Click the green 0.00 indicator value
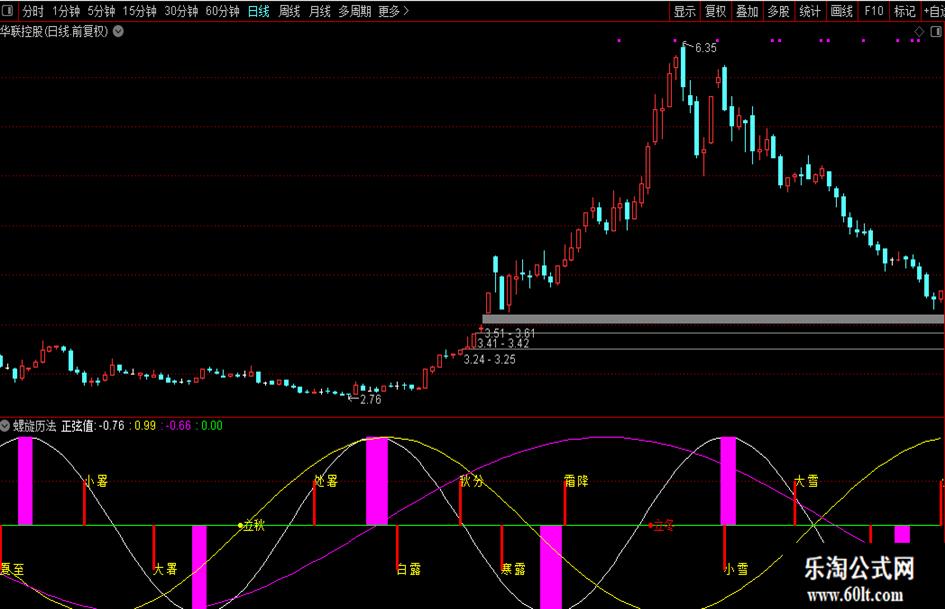 tap(212, 426)
